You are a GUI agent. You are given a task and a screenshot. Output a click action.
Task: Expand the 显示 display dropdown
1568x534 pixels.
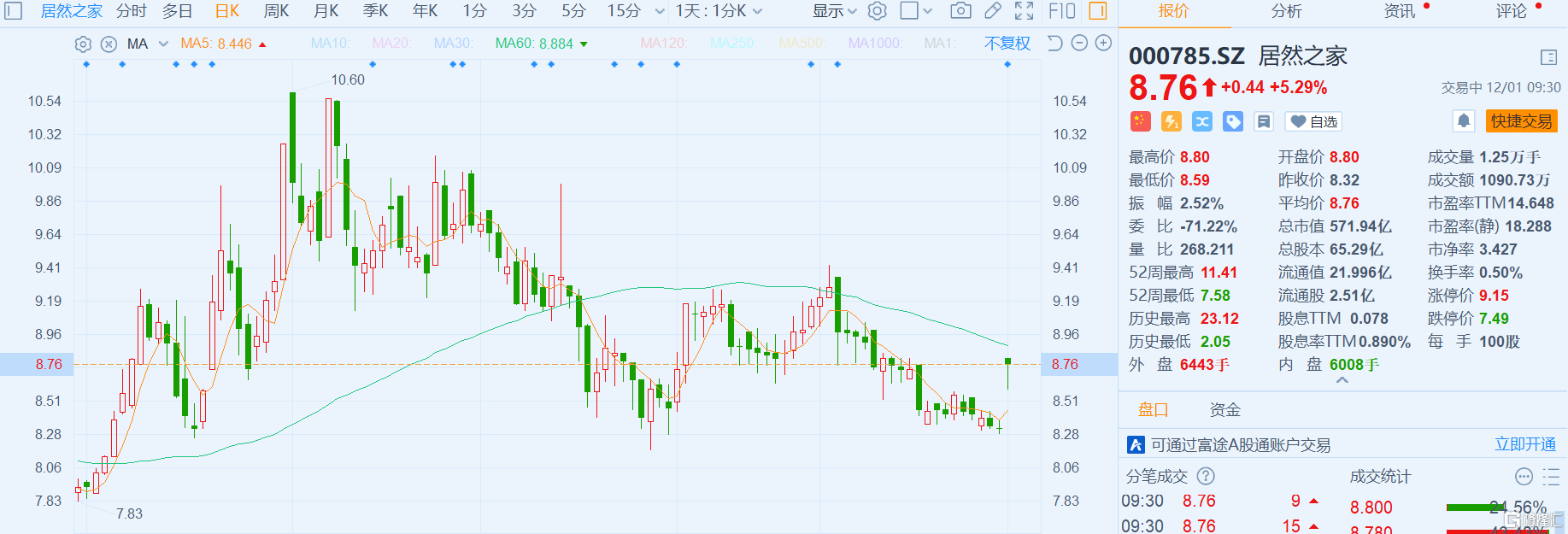[x=834, y=11]
